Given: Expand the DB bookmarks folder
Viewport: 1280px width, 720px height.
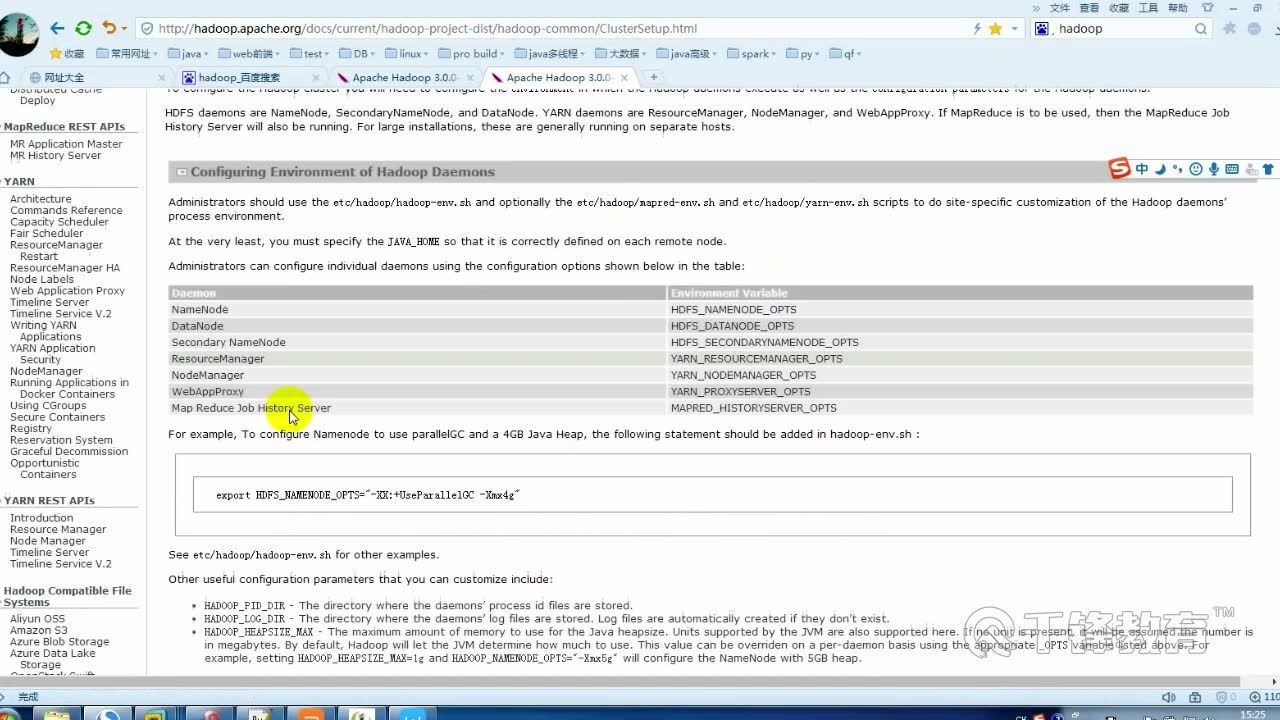Looking at the screenshot, I should [359, 54].
